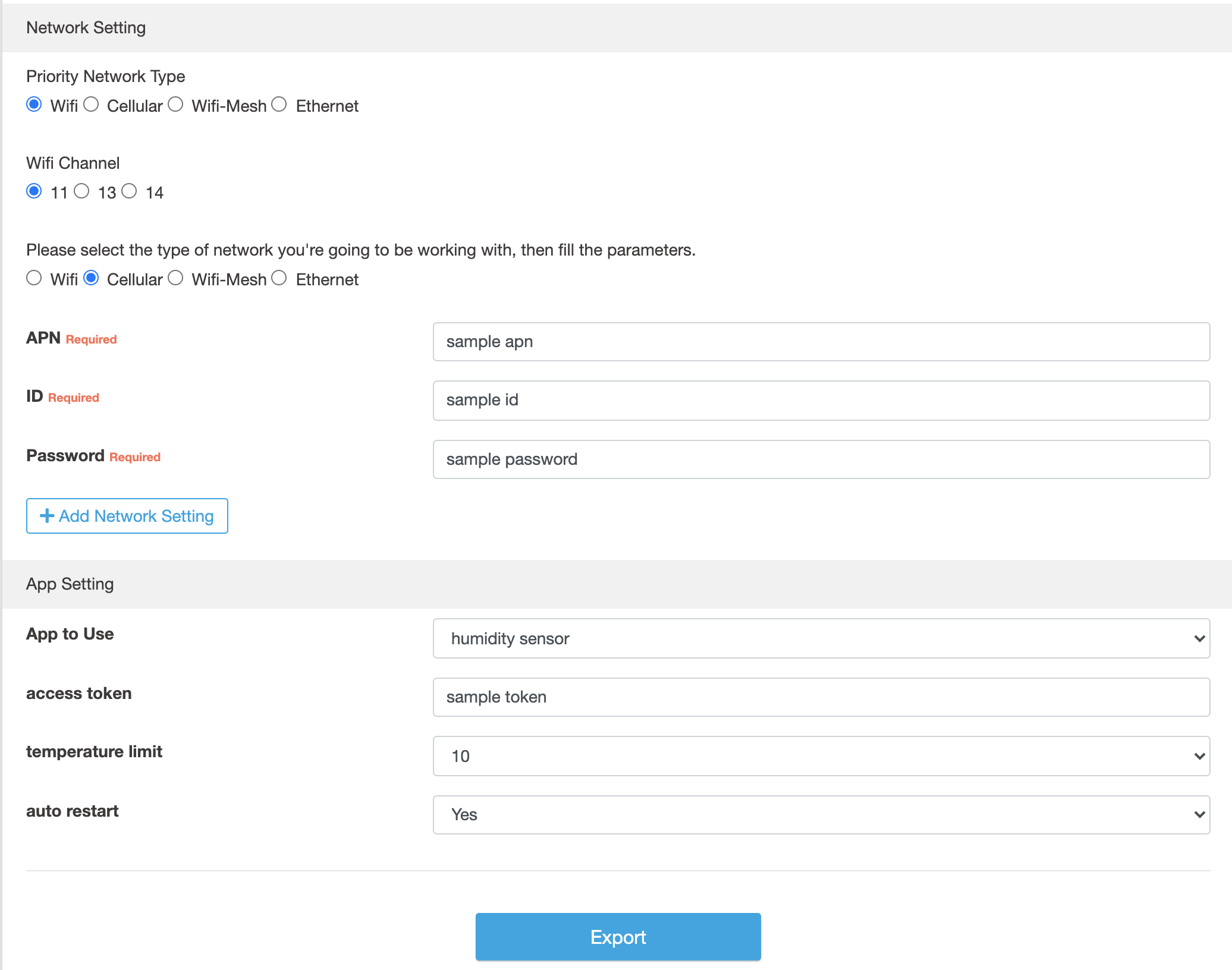
Task: Open the auto restart dropdown
Action: tap(821, 814)
